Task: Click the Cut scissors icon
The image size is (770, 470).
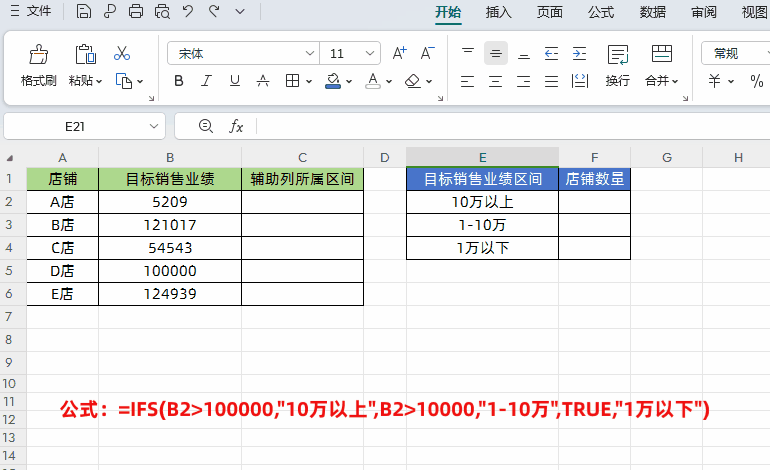Action: [x=122, y=53]
